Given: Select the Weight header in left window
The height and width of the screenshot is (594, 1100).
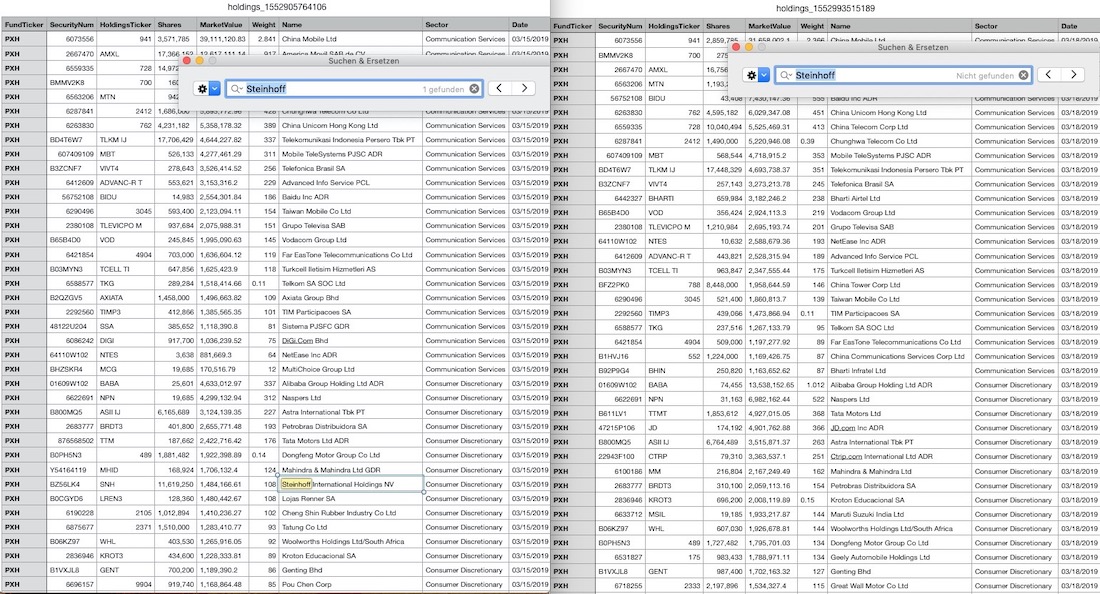Looking at the screenshot, I should pos(264,25).
